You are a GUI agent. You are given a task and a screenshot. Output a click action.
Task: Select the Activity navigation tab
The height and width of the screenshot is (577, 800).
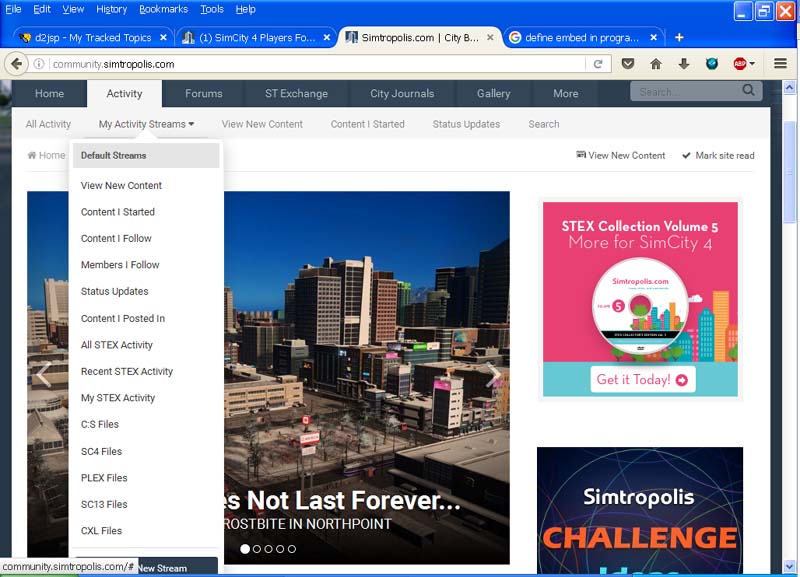[x=124, y=93]
